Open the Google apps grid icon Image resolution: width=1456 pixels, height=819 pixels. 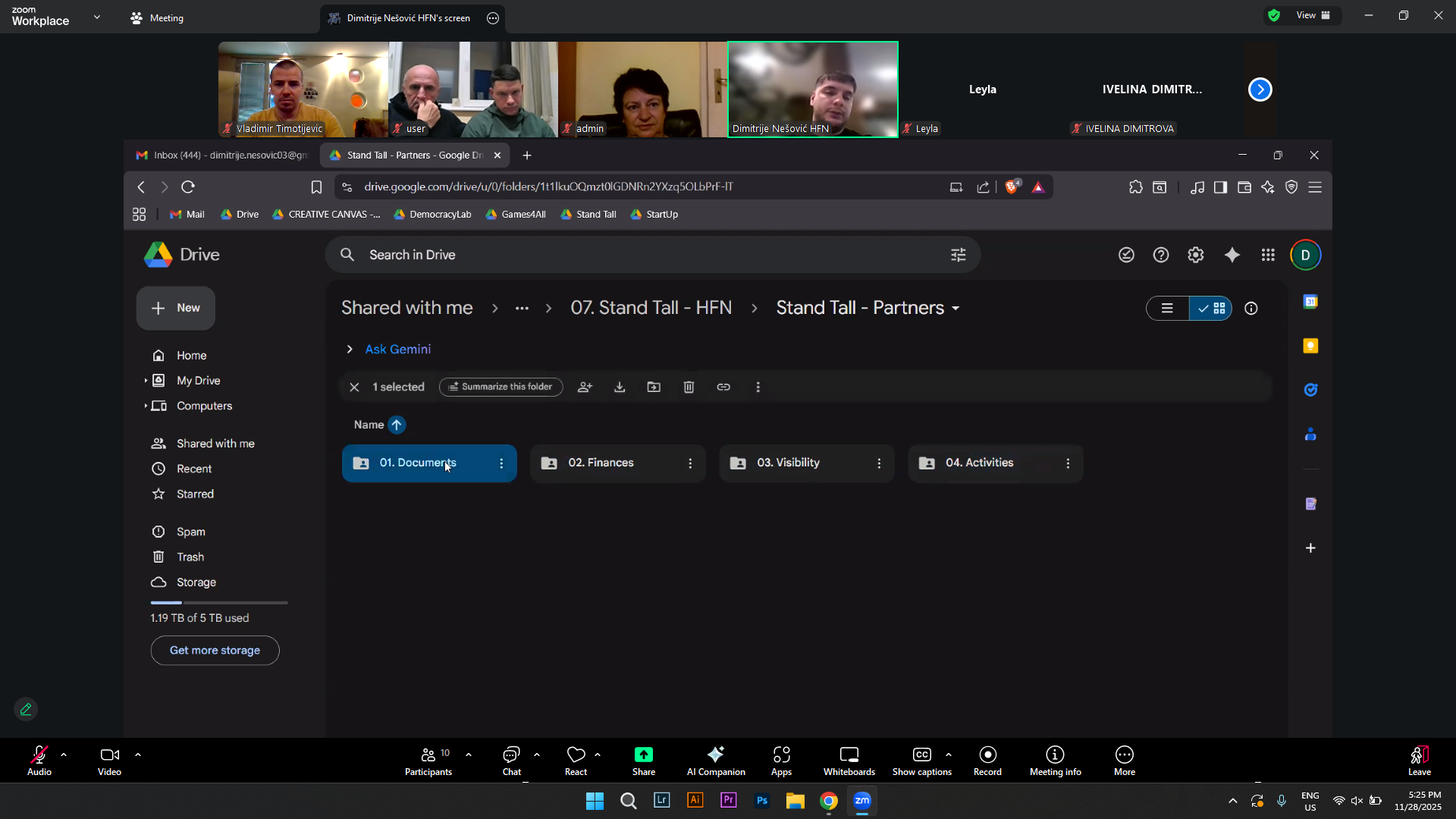pos(1268,255)
